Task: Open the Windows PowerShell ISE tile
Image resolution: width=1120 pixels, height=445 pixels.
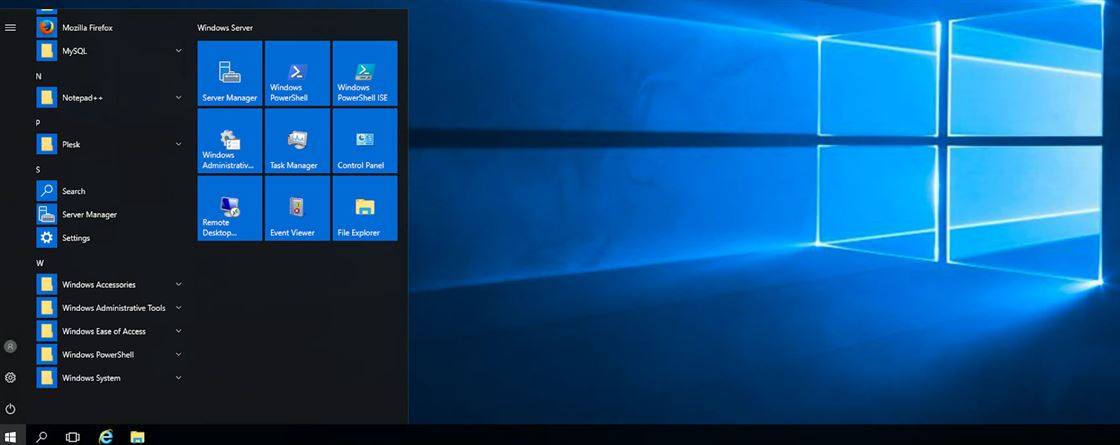Action: coord(365,74)
